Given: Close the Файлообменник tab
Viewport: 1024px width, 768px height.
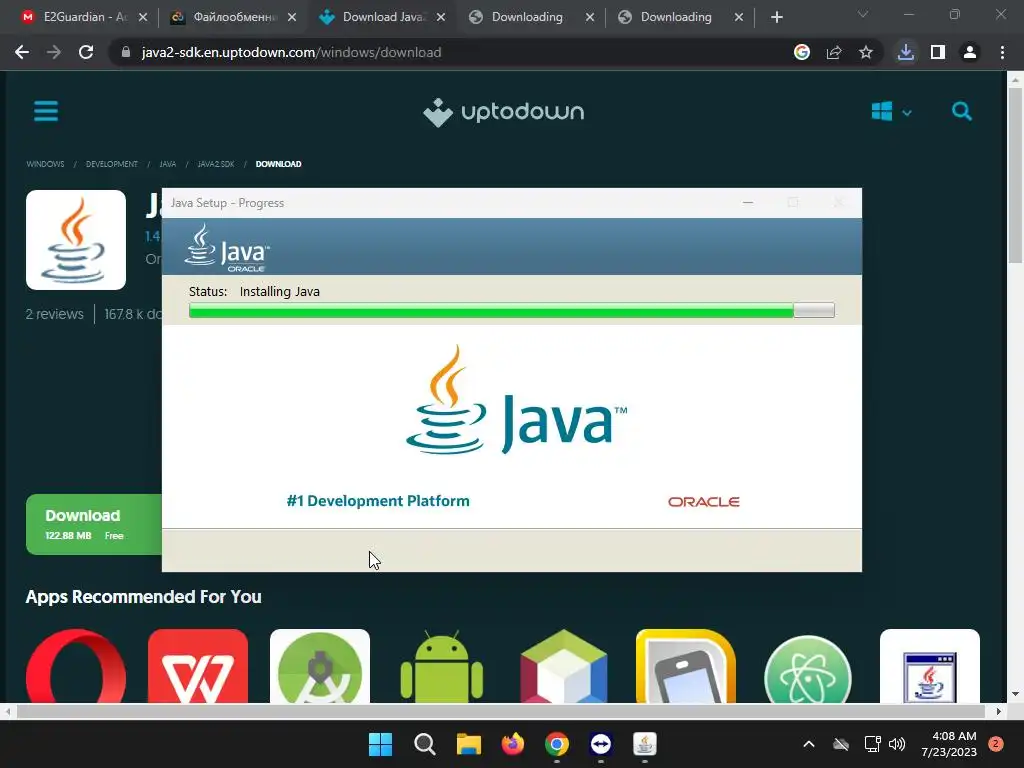Looking at the screenshot, I should [292, 17].
